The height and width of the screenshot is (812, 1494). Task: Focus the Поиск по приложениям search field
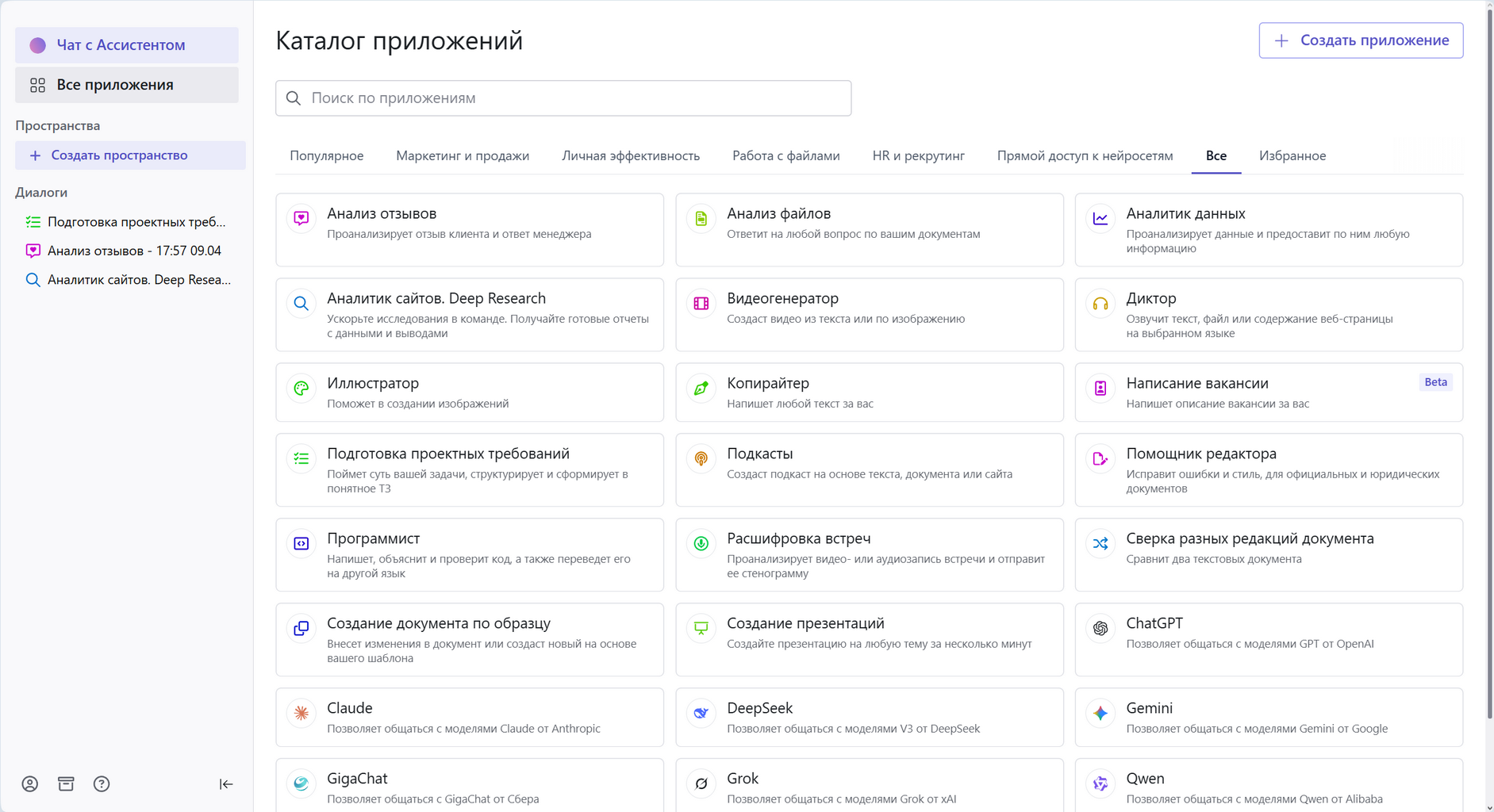pos(563,98)
